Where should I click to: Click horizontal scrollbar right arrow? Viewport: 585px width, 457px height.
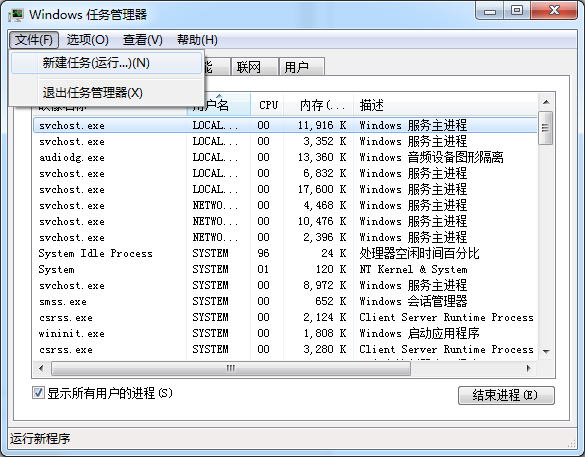[528, 368]
